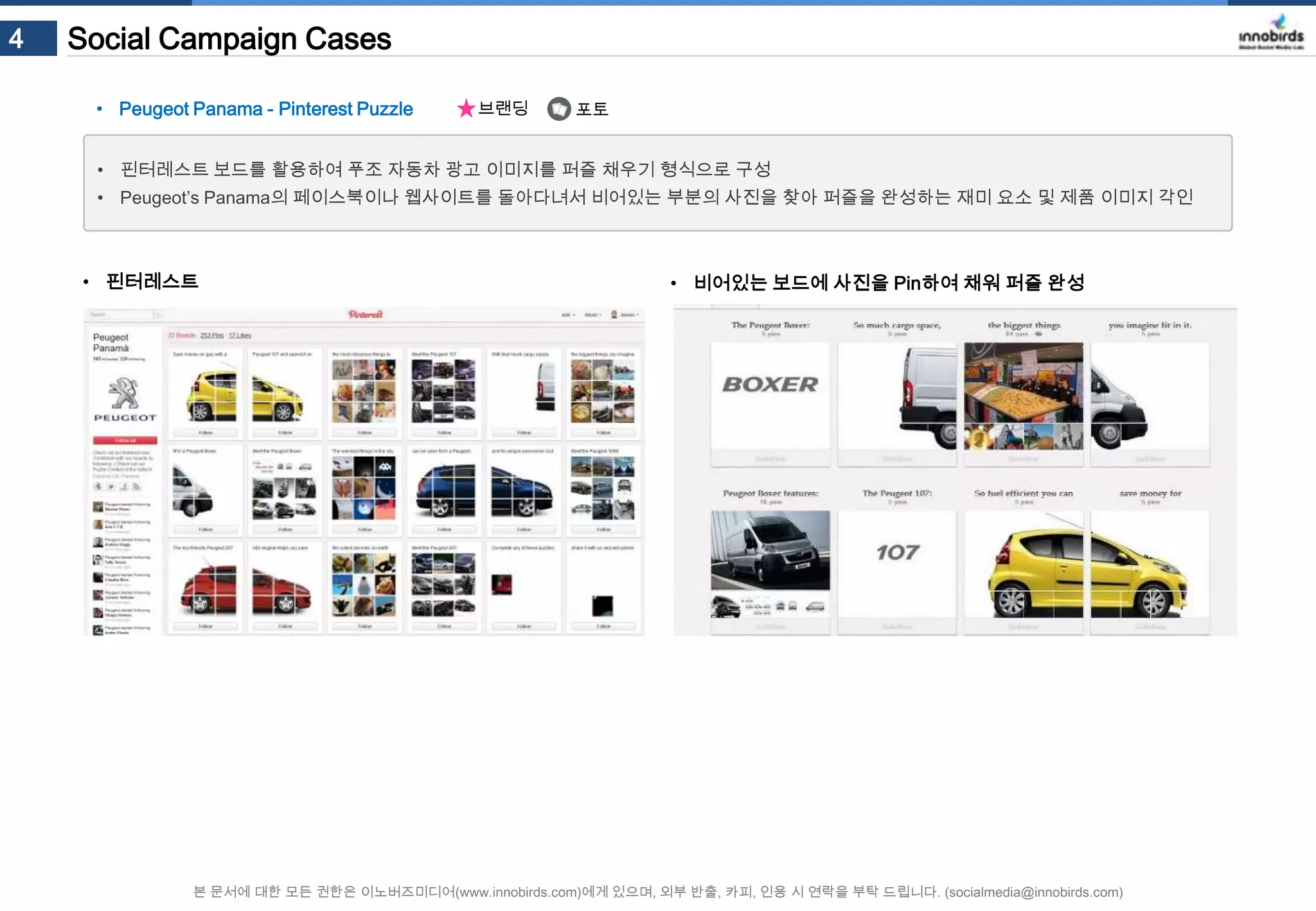Image resolution: width=1316 pixels, height=911 pixels.
Task: Open the 'Meet the Peugeot 107' car collage thumbnail
Action: 444,391
